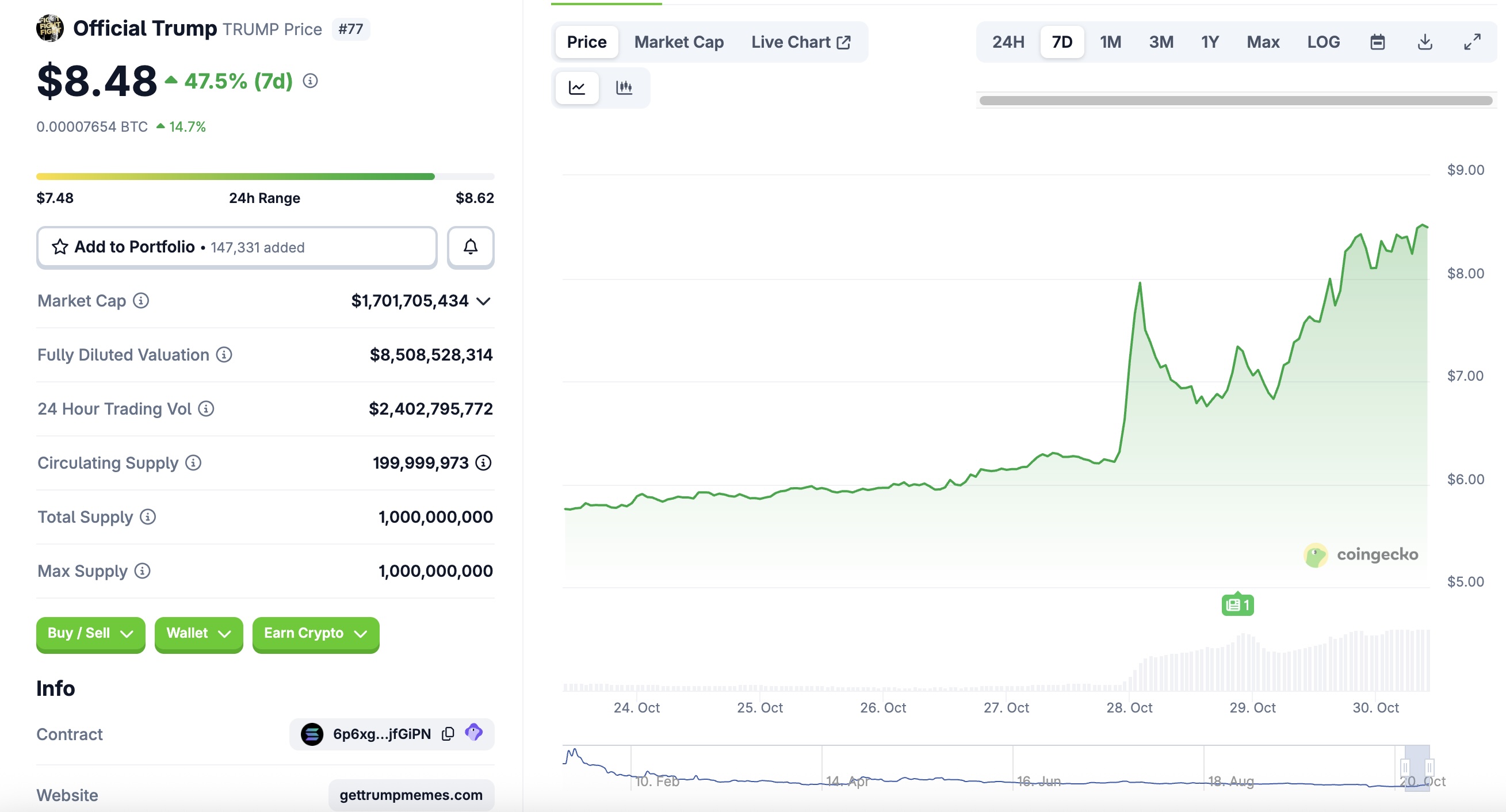Image resolution: width=1506 pixels, height=812 pixels.
Task: Download the chart data
Action: point(1425,42)
